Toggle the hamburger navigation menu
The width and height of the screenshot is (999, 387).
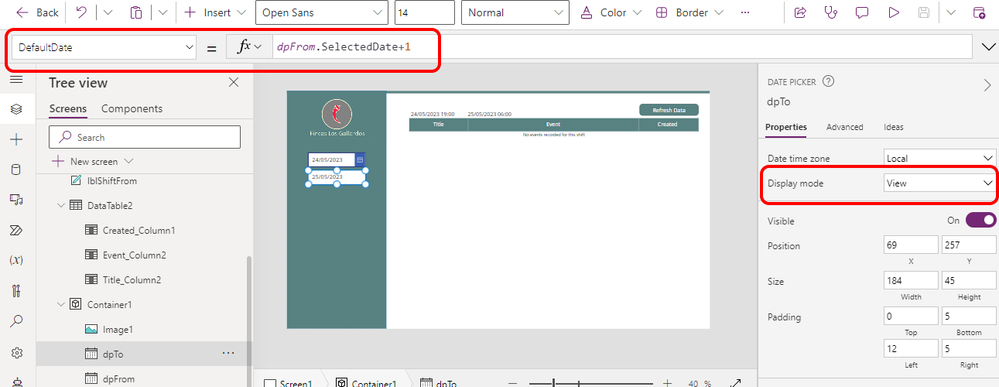(17, 80)
